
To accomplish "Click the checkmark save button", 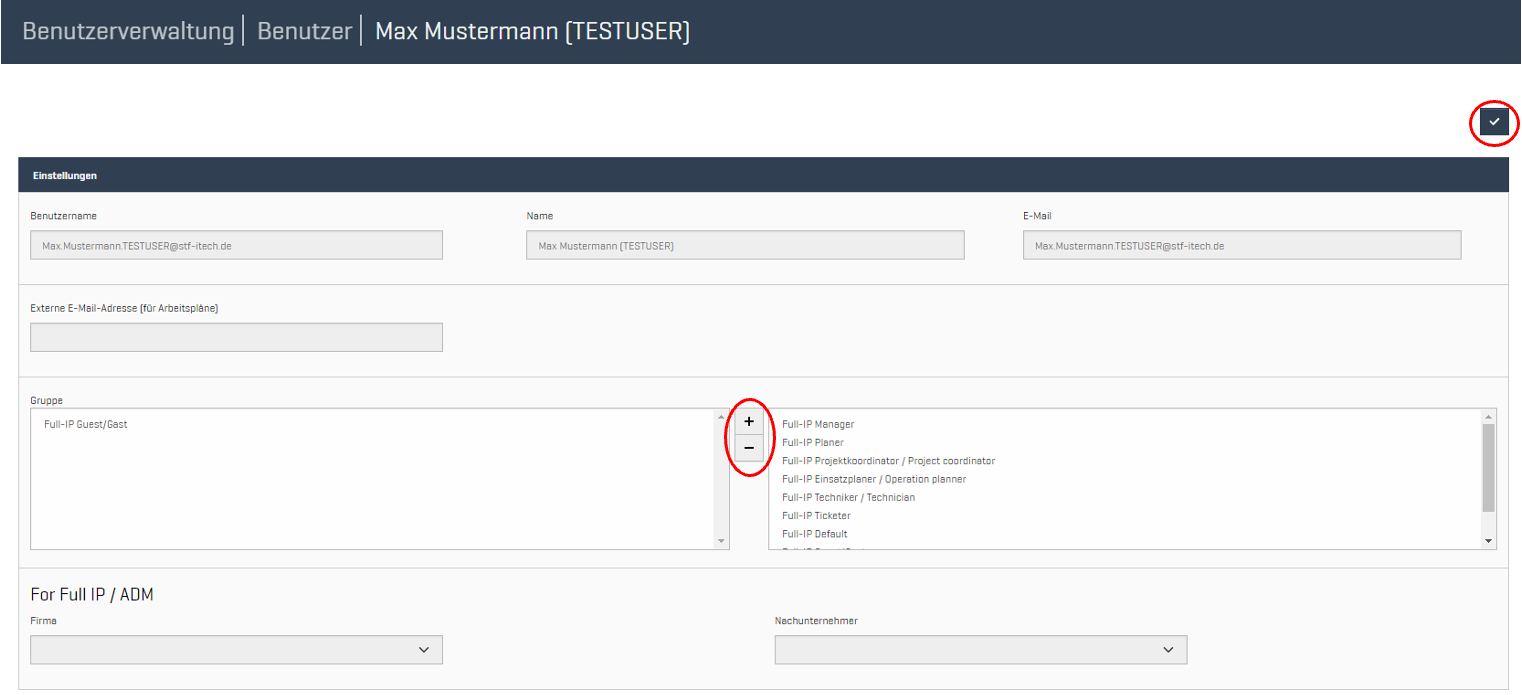I will click(1494, 122).
